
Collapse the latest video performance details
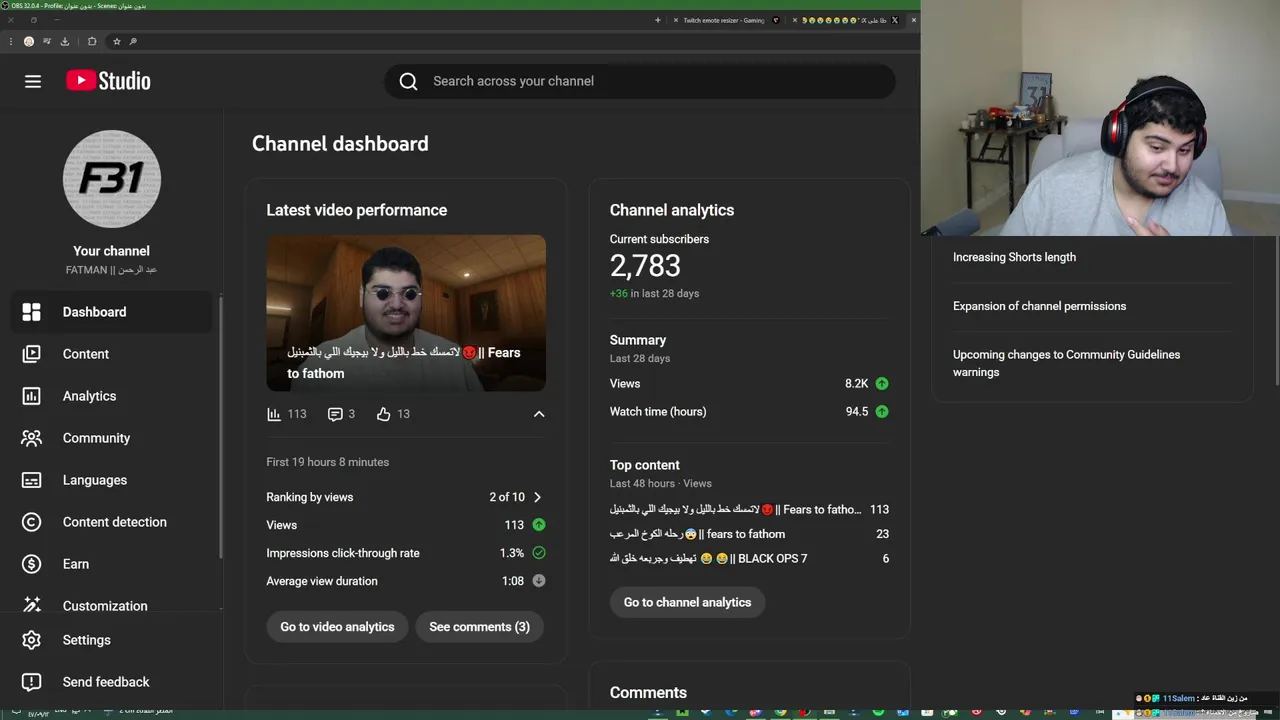pos(539,414)
